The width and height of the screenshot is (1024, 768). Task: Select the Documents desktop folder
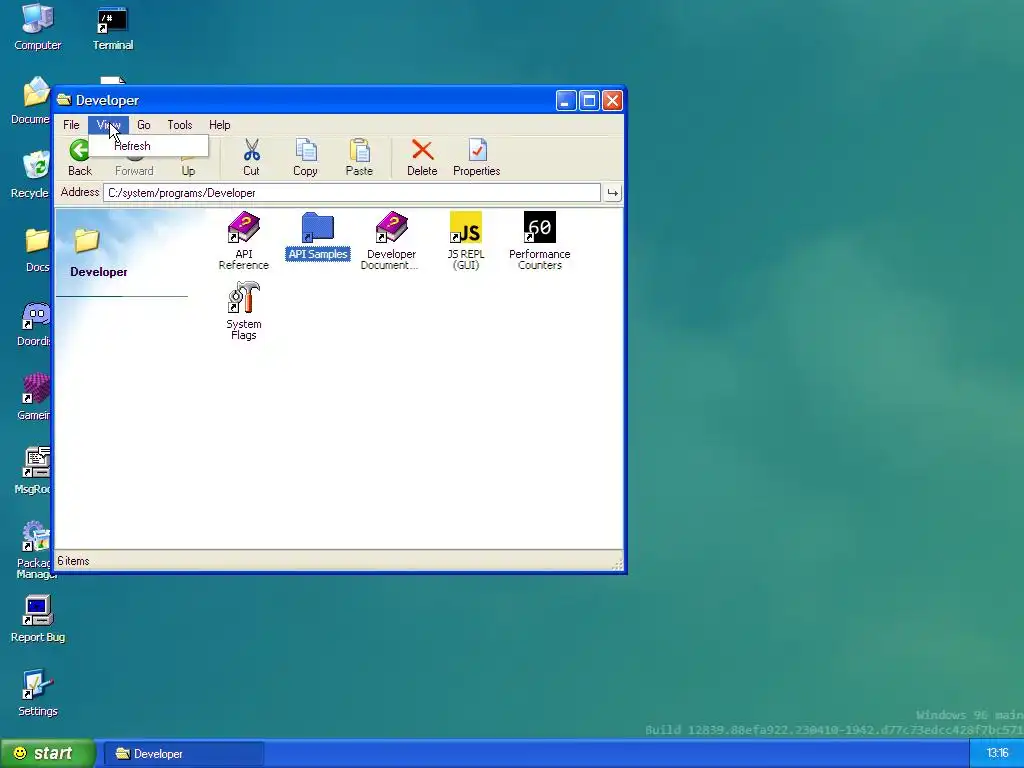pyautogui.click(x=30, y=101)
